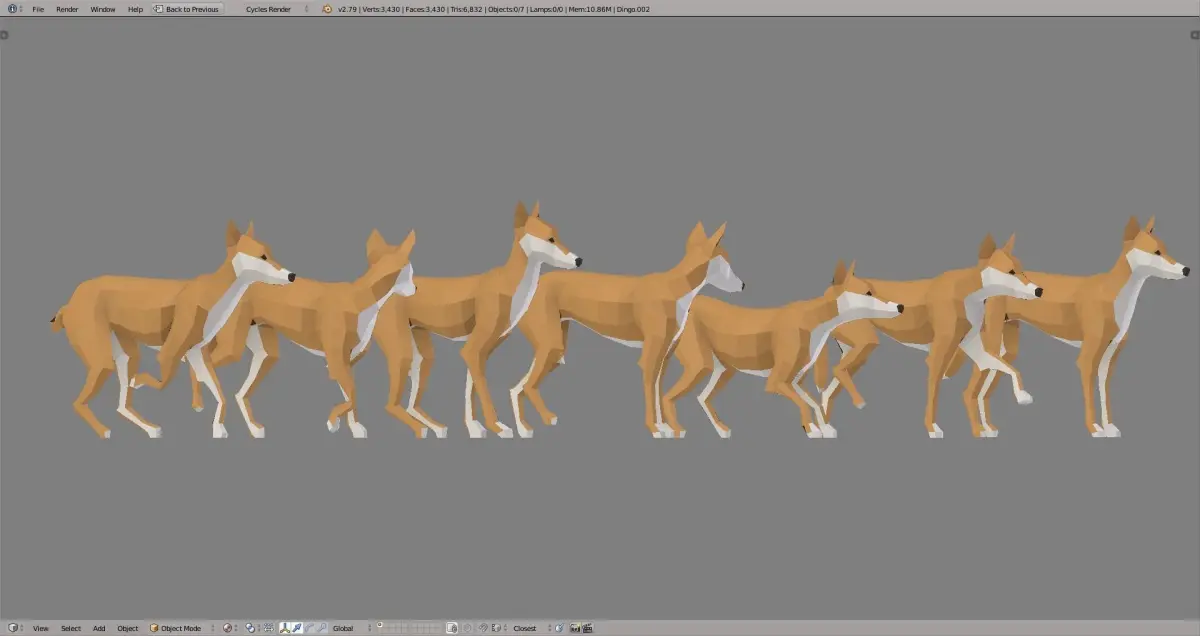This screenshot has height=636, width=1200.
Task: Click the Lamps:0/0 statistic
Action: [548, 8]
